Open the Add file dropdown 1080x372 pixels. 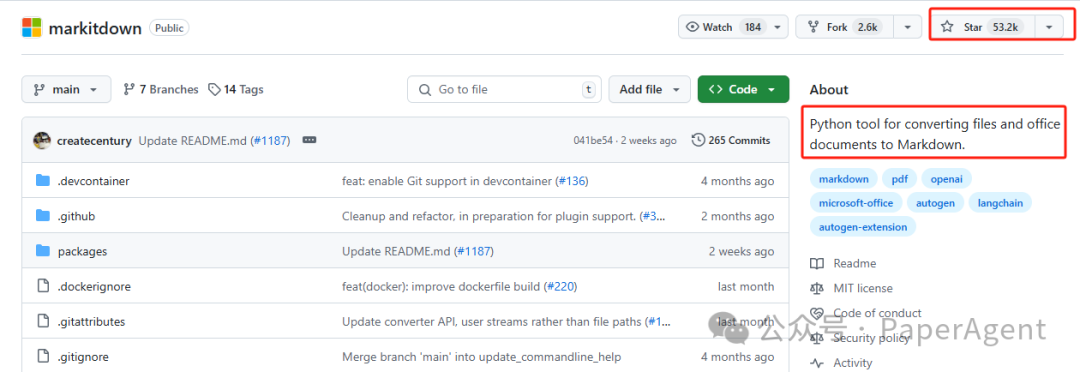650,90
